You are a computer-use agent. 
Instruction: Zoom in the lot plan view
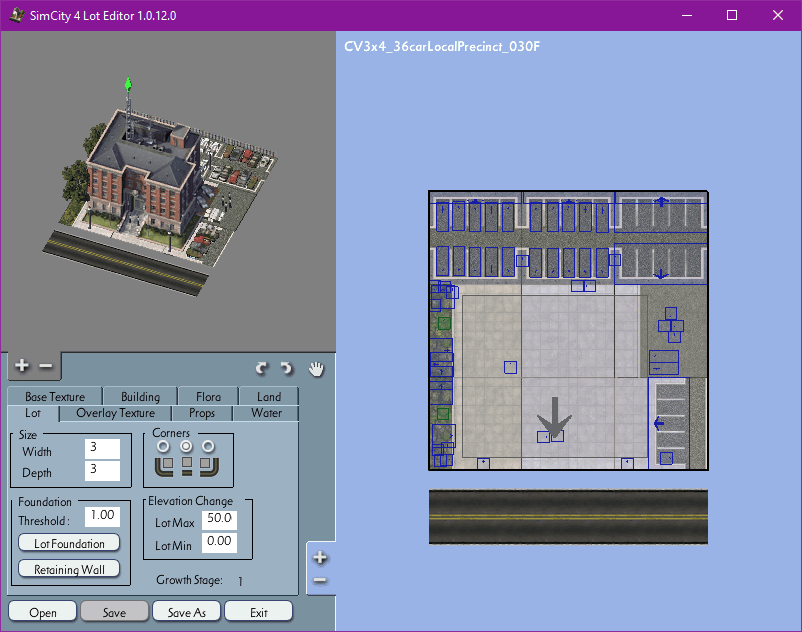(x=320, y=558)
